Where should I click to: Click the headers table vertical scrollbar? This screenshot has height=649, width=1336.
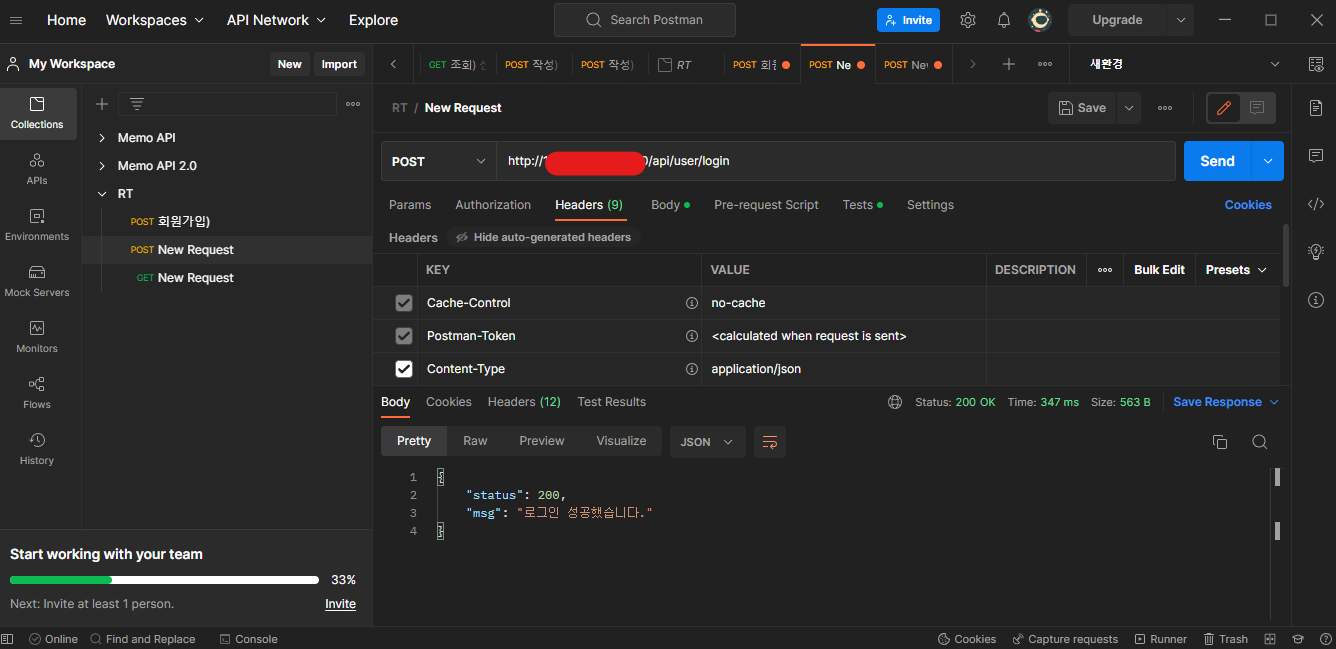point(1286,254)
